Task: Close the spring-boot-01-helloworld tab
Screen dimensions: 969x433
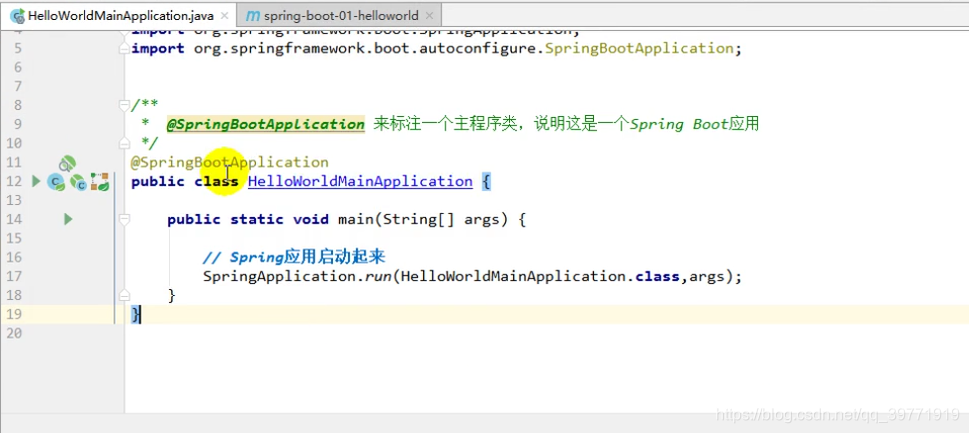Action: [429, 16]
